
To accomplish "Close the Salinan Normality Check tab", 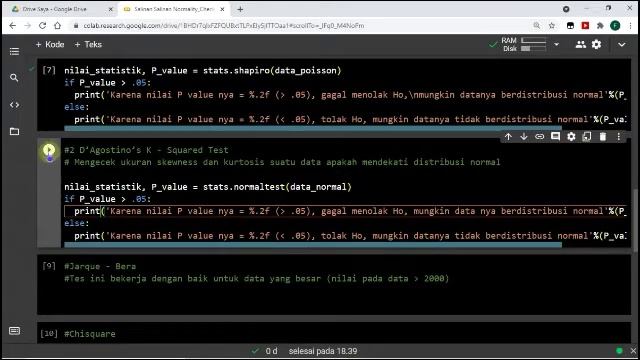I will (222, 9).
